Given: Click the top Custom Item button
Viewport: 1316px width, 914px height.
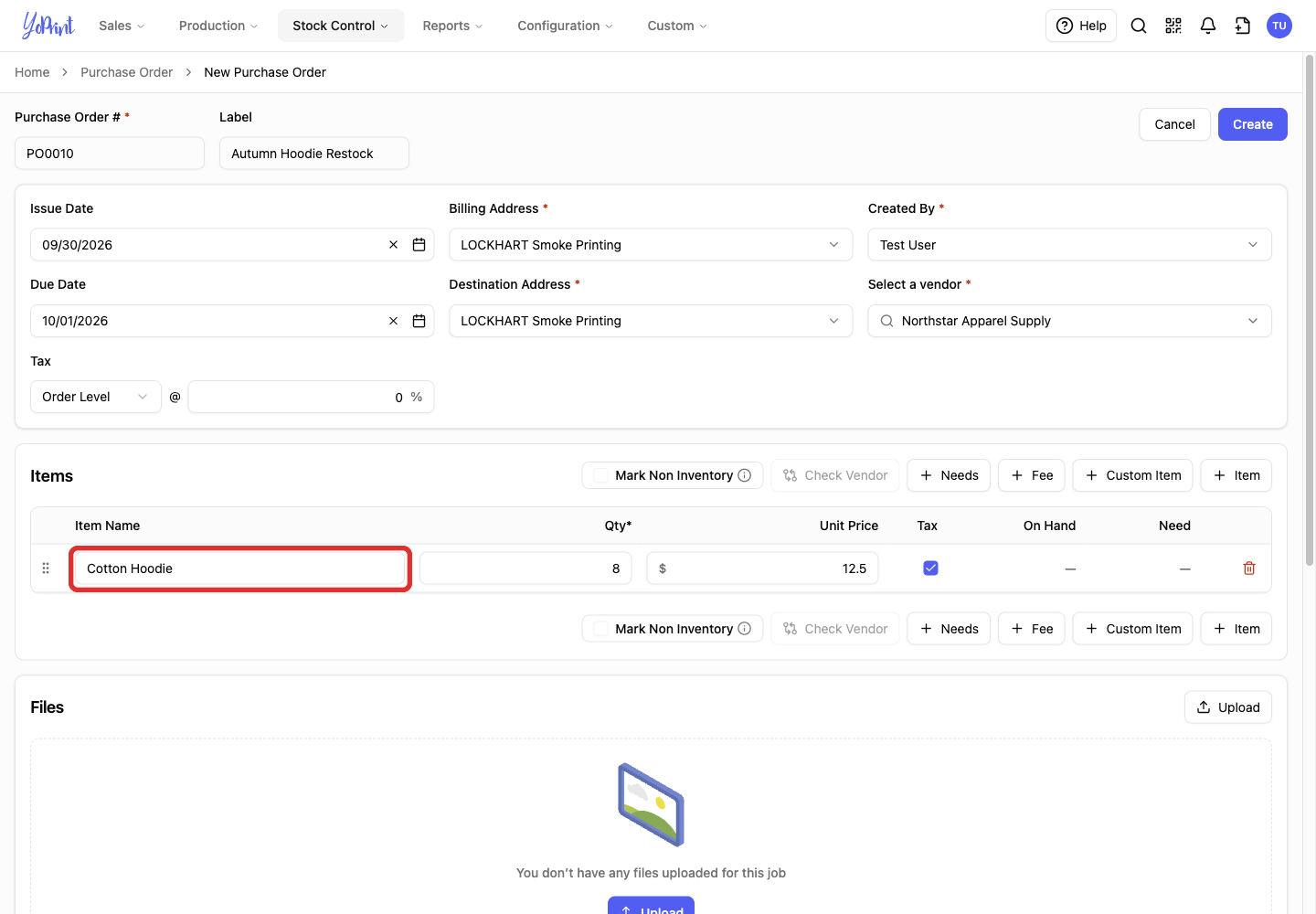Looking at the screenshot, I should tap(1132, 475).
